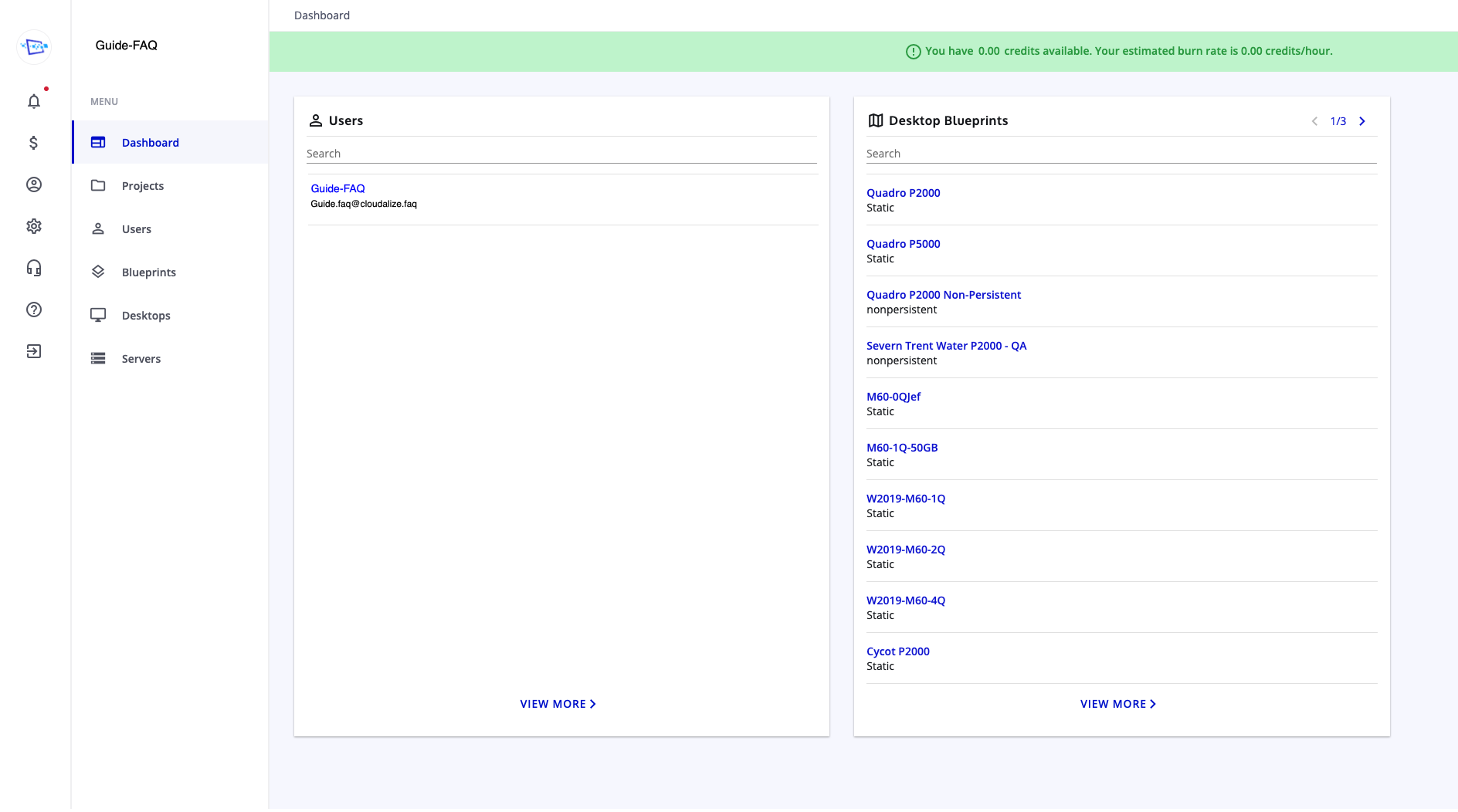Open the Quadro P2000 blueprint
The image size is (1458, 812).
[903, 193]
